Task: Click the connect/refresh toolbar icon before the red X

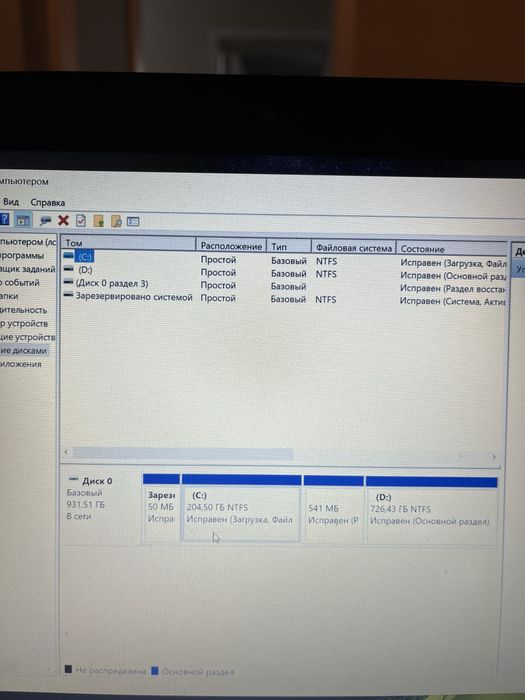Action: tap(46, 220)
